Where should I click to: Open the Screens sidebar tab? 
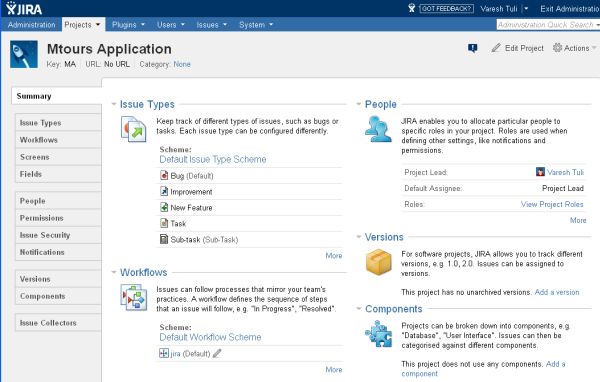[58, 157]
